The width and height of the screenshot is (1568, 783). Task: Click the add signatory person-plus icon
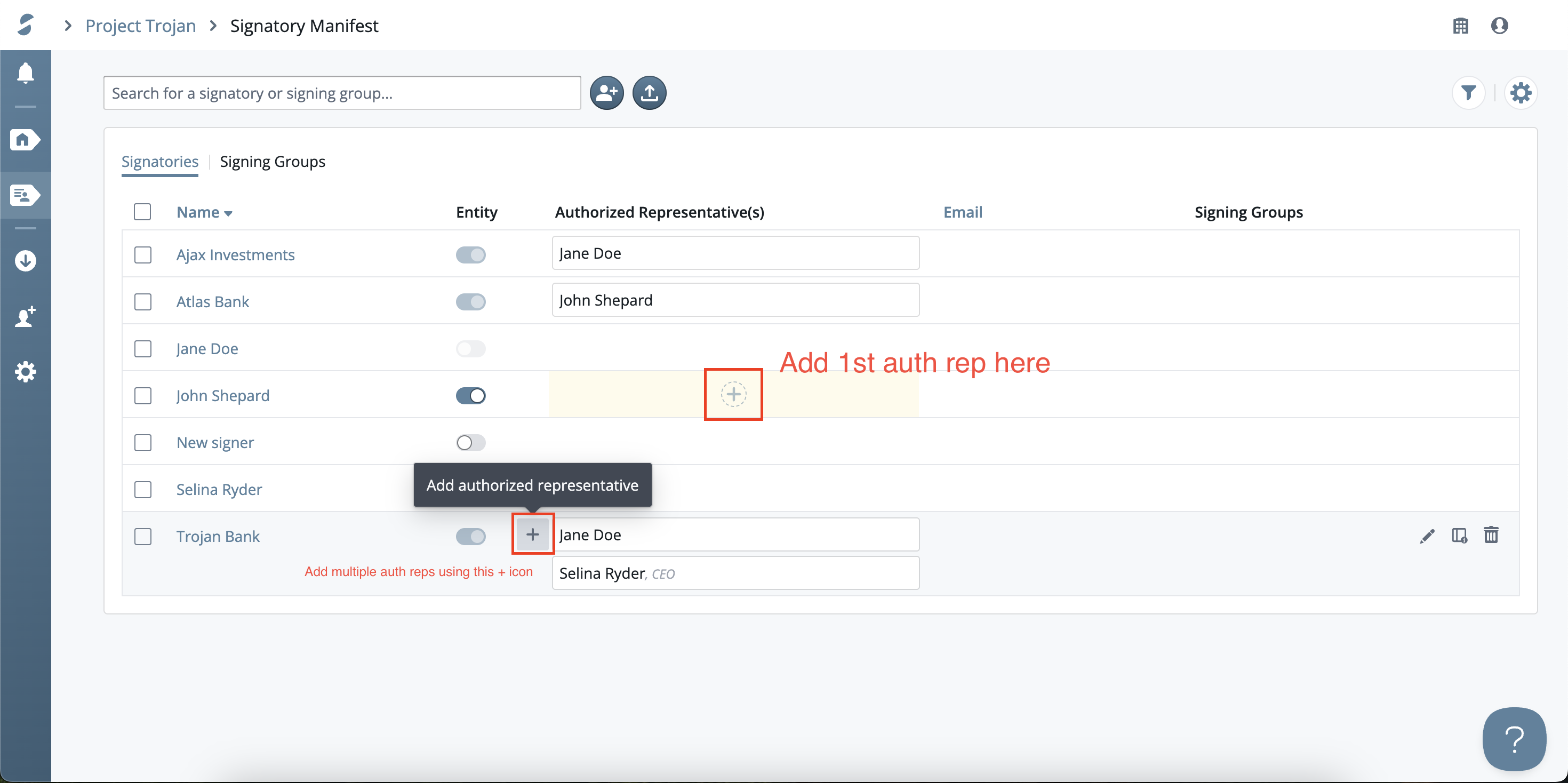(606, 93)
